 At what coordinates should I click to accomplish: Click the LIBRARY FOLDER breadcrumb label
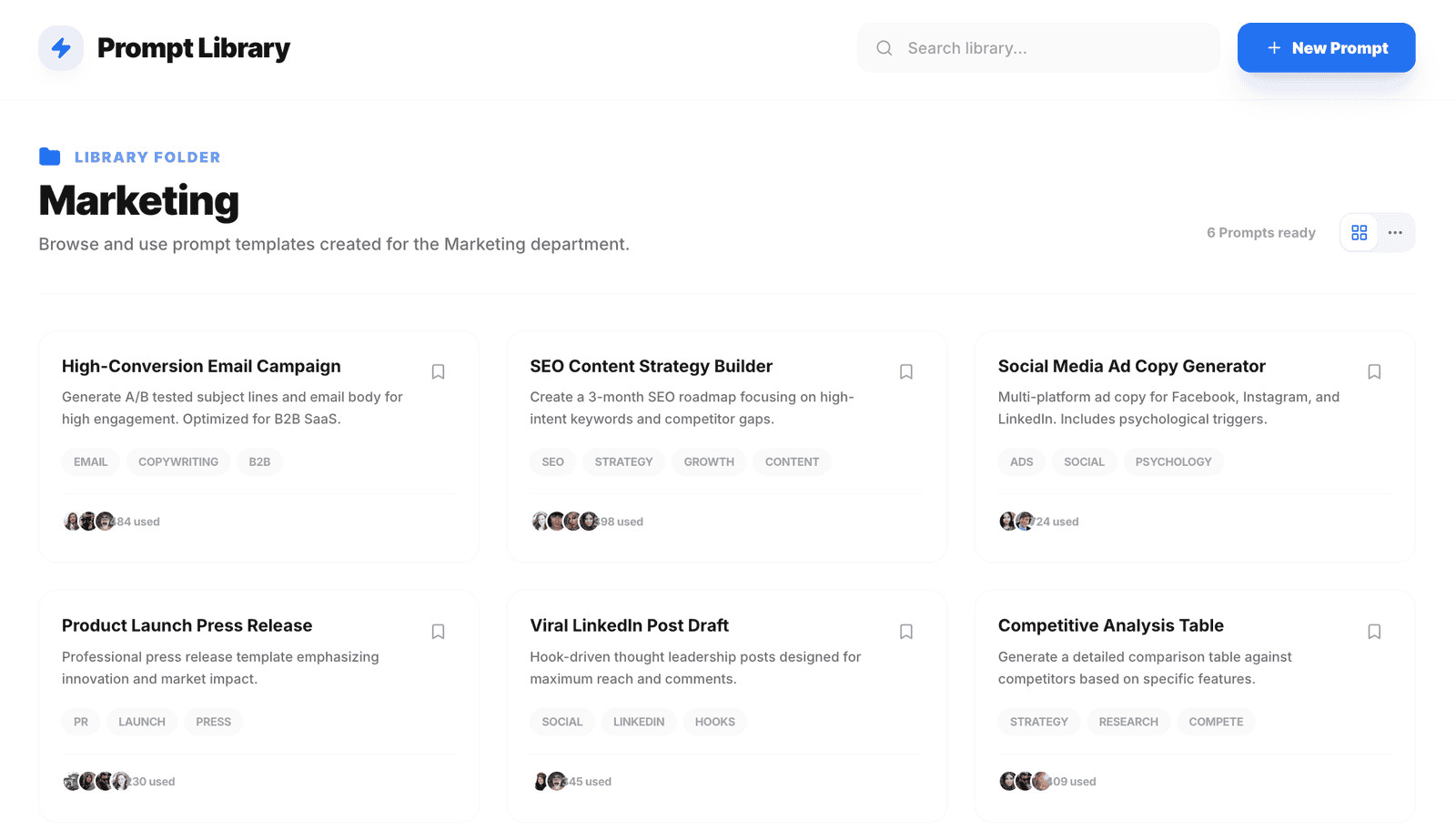(x=147, y=157)
